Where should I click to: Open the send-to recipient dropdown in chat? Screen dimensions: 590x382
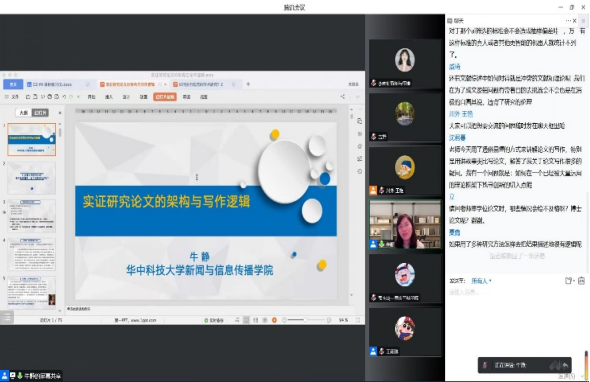pos(481,281)
